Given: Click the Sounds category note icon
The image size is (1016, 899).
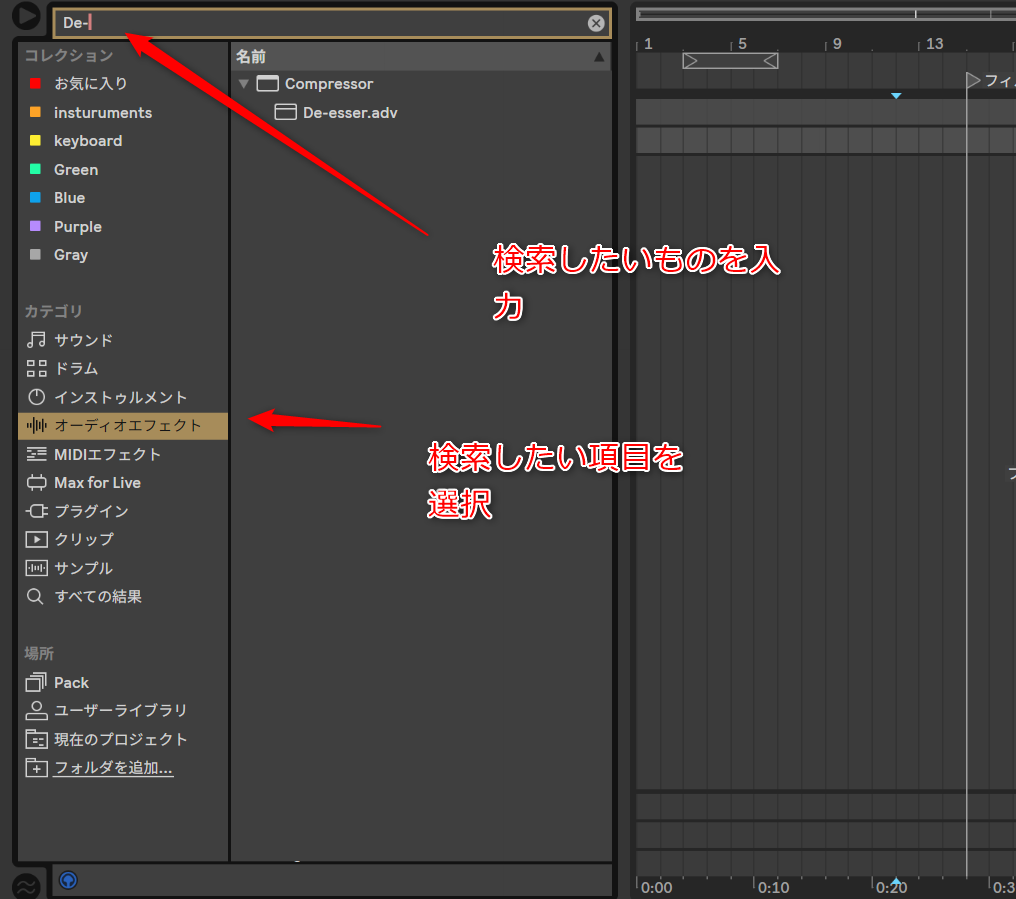Looking at the screenshot, I should (x=36, y=340).
